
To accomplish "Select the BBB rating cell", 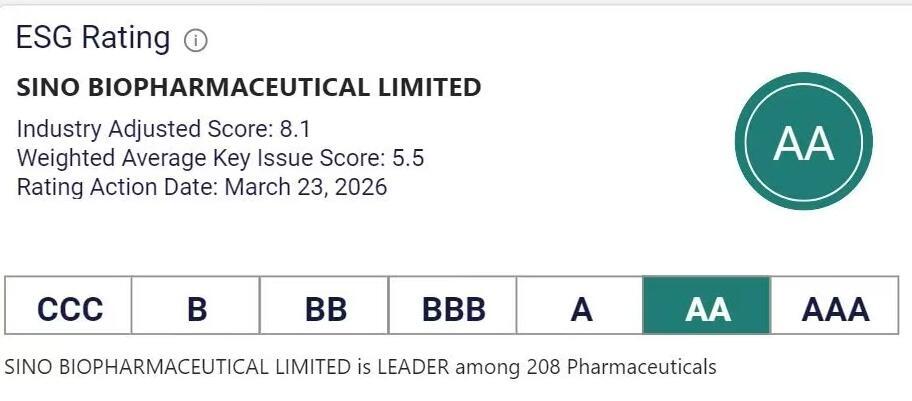I will pos(453,307).
